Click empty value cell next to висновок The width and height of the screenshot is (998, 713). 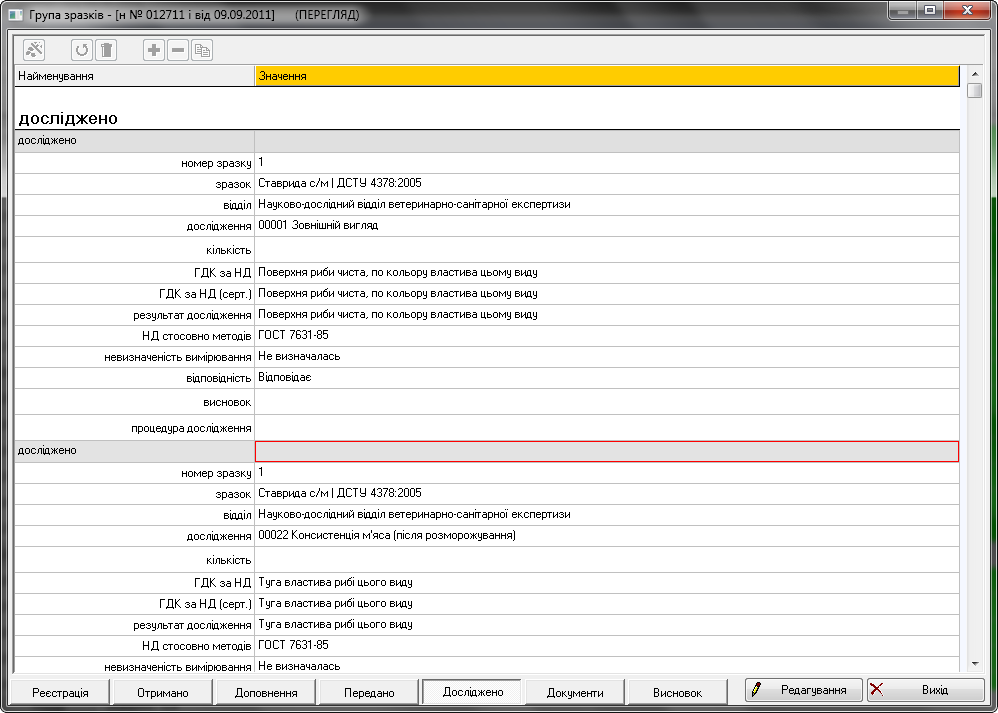[x=607, y=402]
